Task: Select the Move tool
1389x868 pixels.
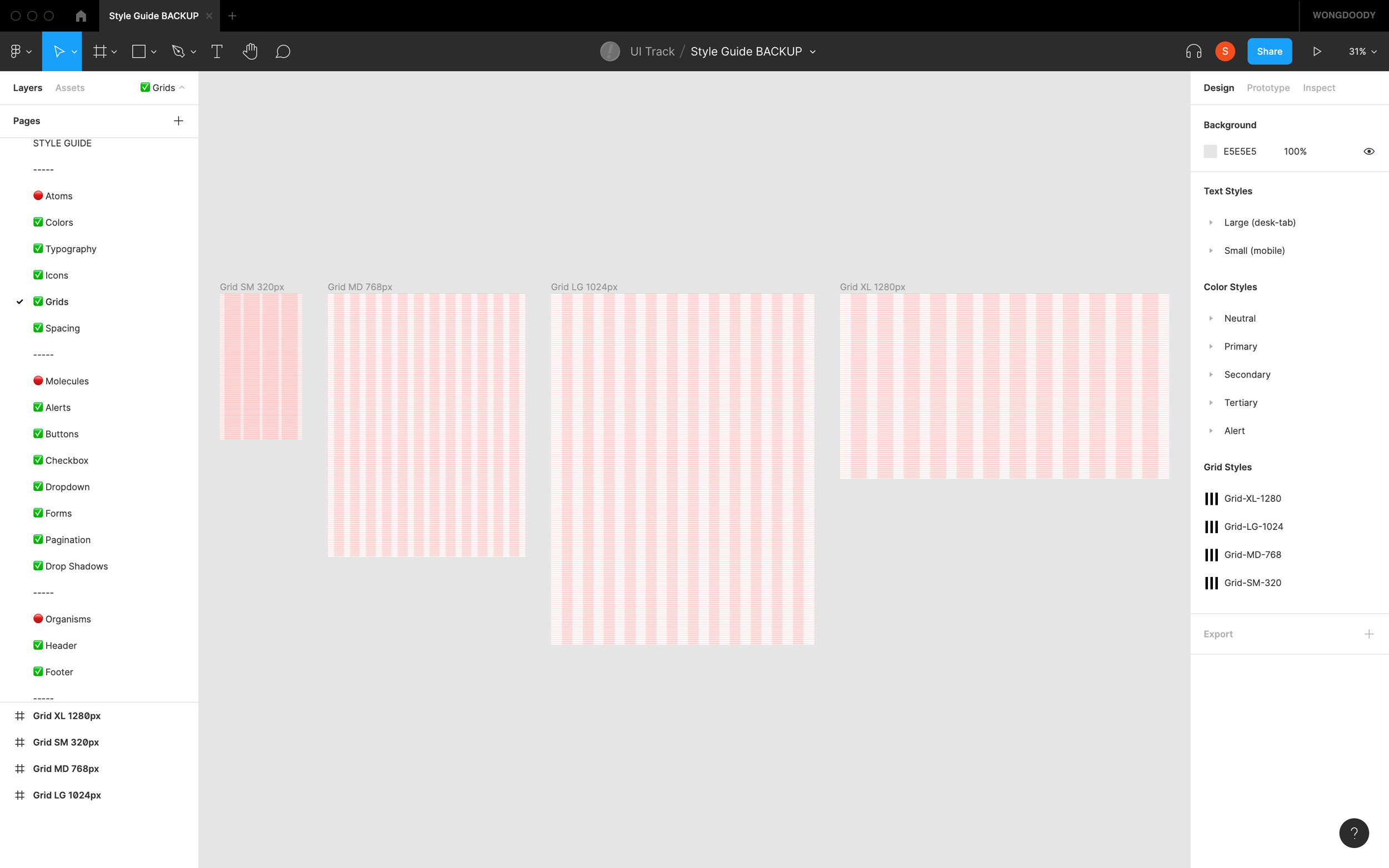Action: 59,51
